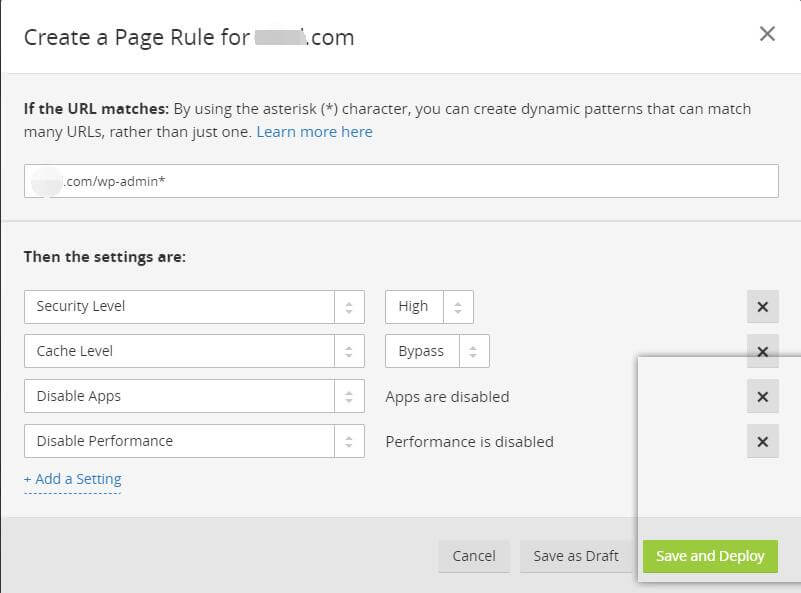Viewport: 801px width, 593px height.
Task: Click the URL pattern input field
Action: tap(400, 182)
